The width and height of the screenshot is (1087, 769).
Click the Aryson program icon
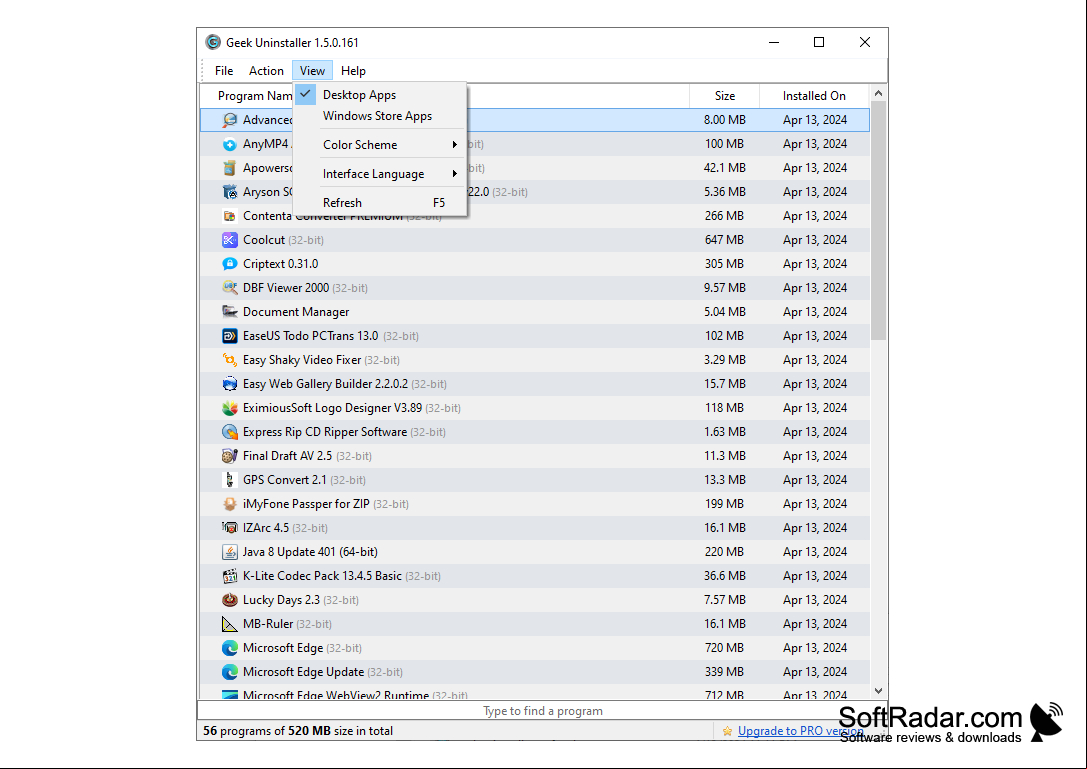(229, 192)
